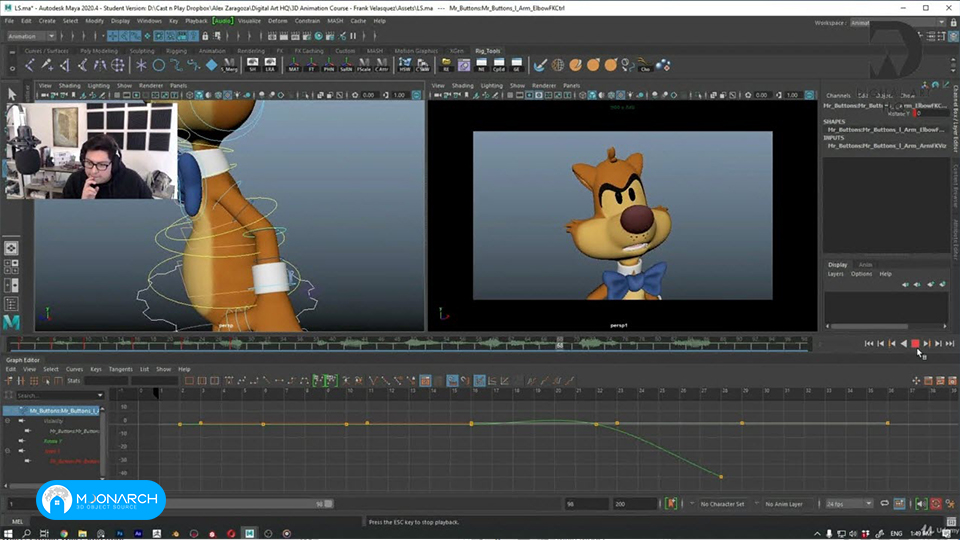This screenshot has width=960, height=540.
Task: Click the HSW shelf button
Action: coord(405,65)
